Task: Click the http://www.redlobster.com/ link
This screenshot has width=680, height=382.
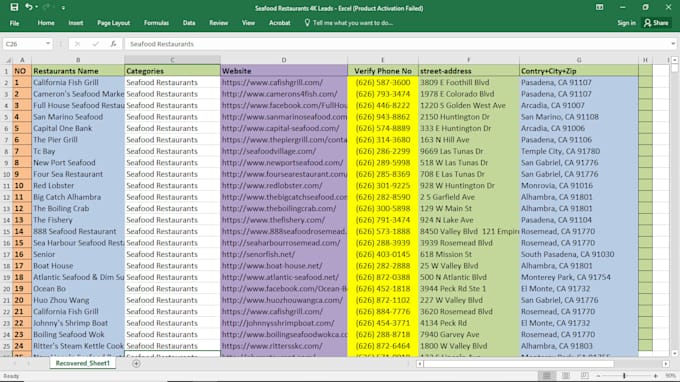Action: click(x=272, y=186)
